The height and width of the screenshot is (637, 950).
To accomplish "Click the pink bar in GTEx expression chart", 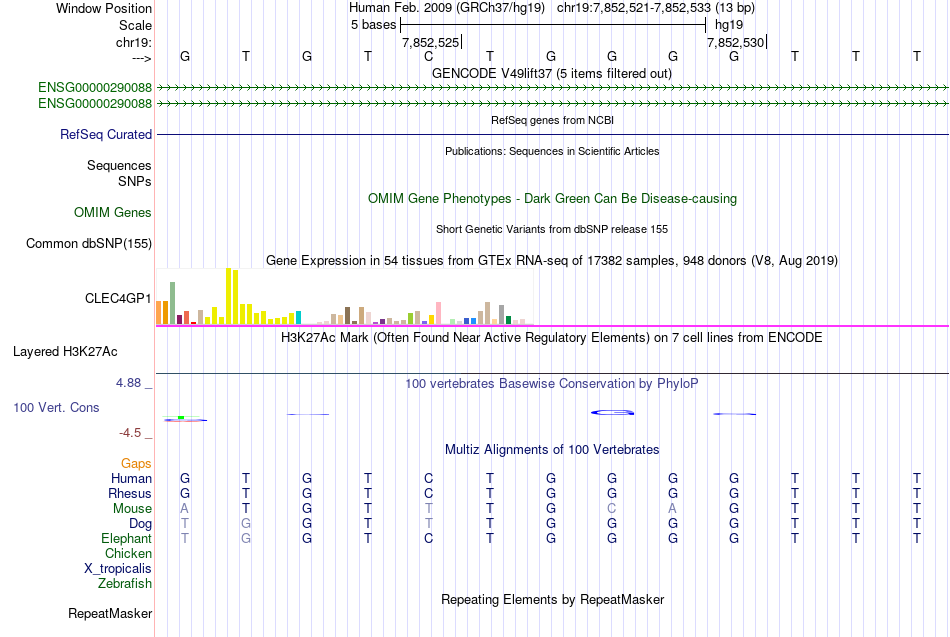I will [x=438, y=313].
